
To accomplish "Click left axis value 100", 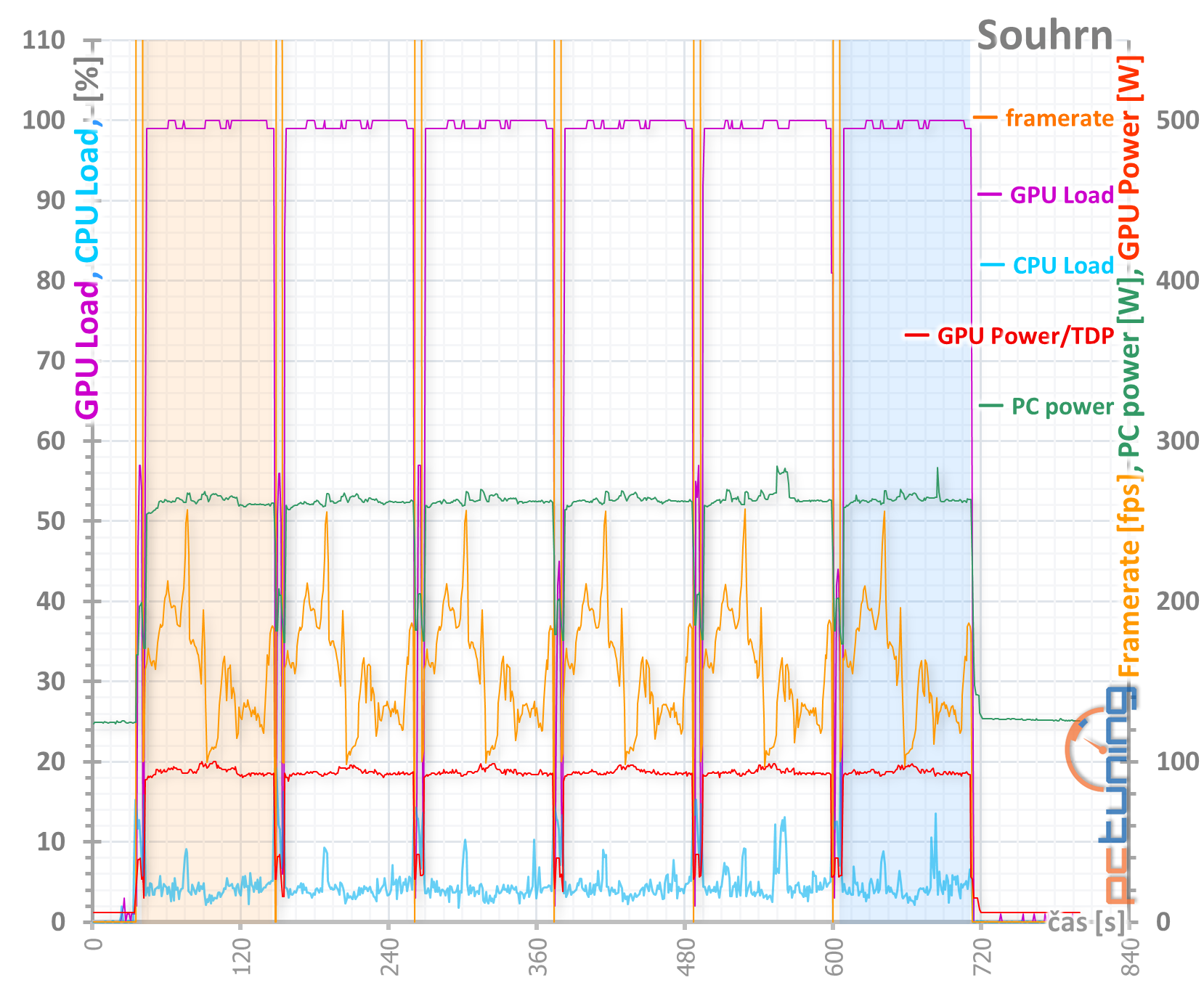I will click(x=44, y=120).
